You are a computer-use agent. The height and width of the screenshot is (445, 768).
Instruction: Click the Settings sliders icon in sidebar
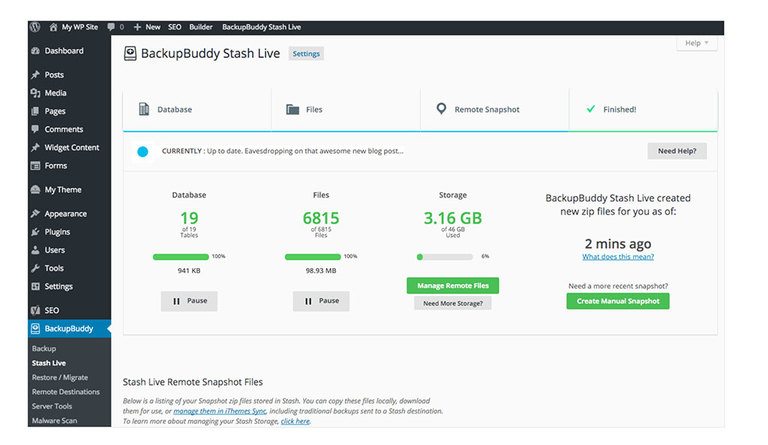point(35,286)
